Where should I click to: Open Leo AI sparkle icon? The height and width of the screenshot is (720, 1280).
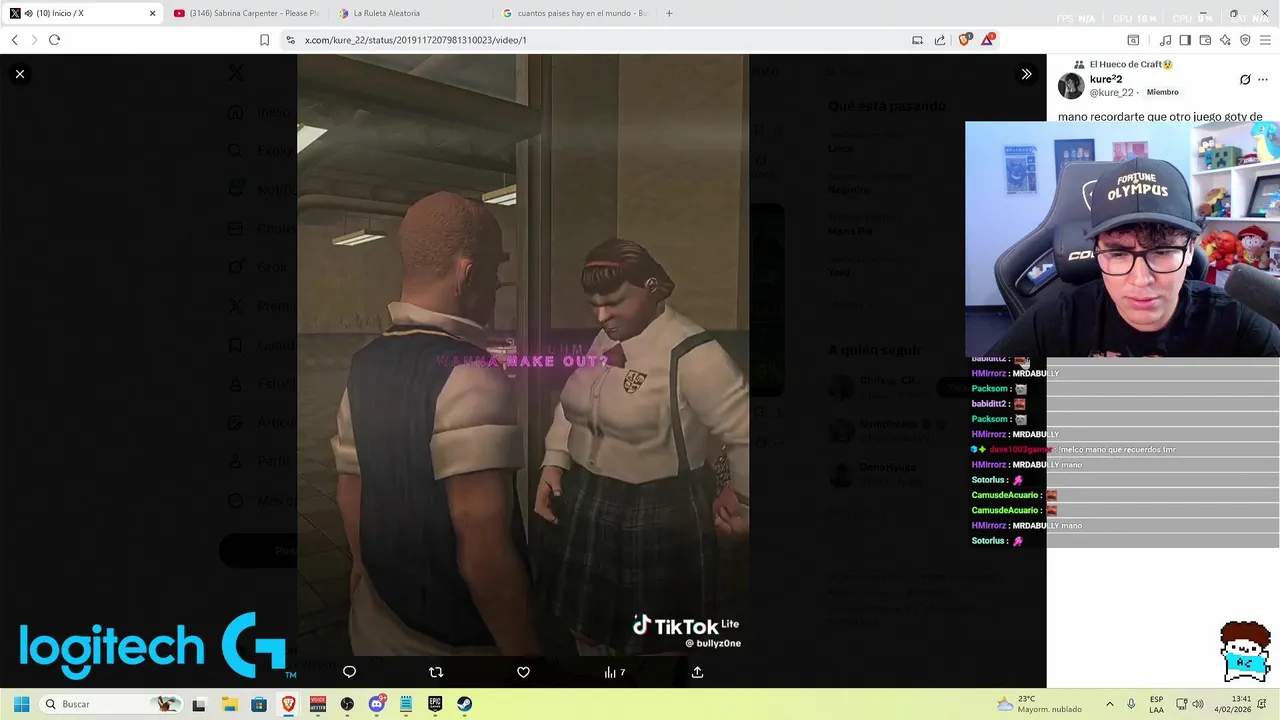(x=1225, y=40)
